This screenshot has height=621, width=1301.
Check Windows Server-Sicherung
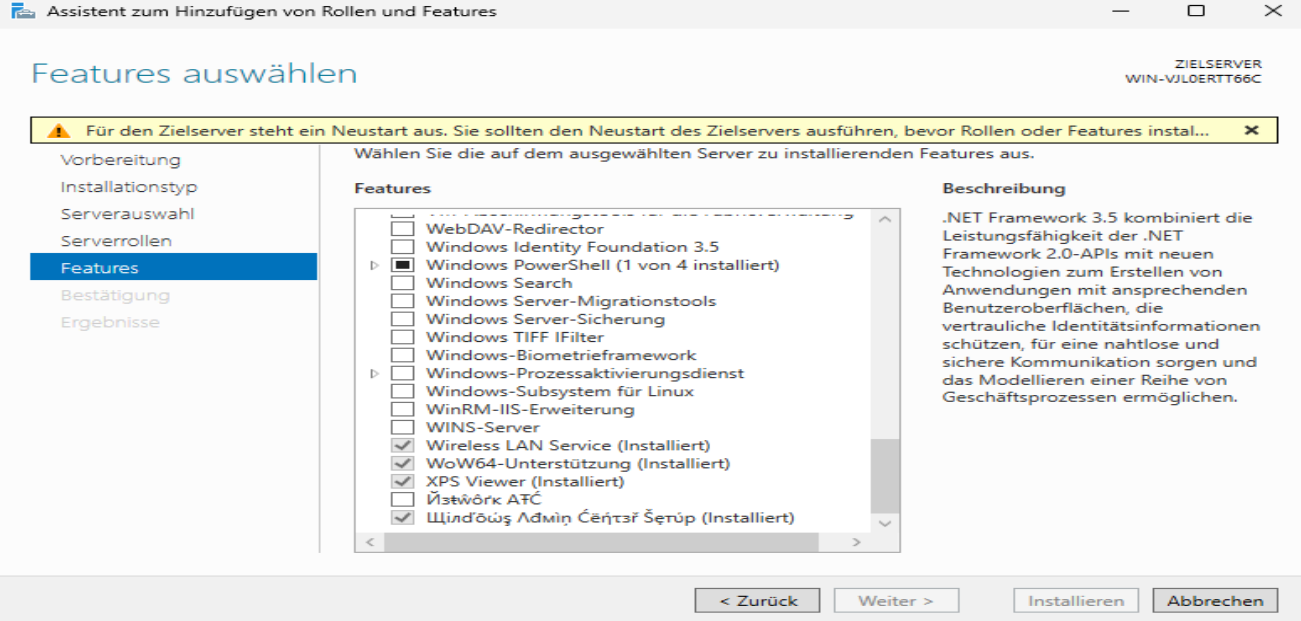click(x=401, y=319)
